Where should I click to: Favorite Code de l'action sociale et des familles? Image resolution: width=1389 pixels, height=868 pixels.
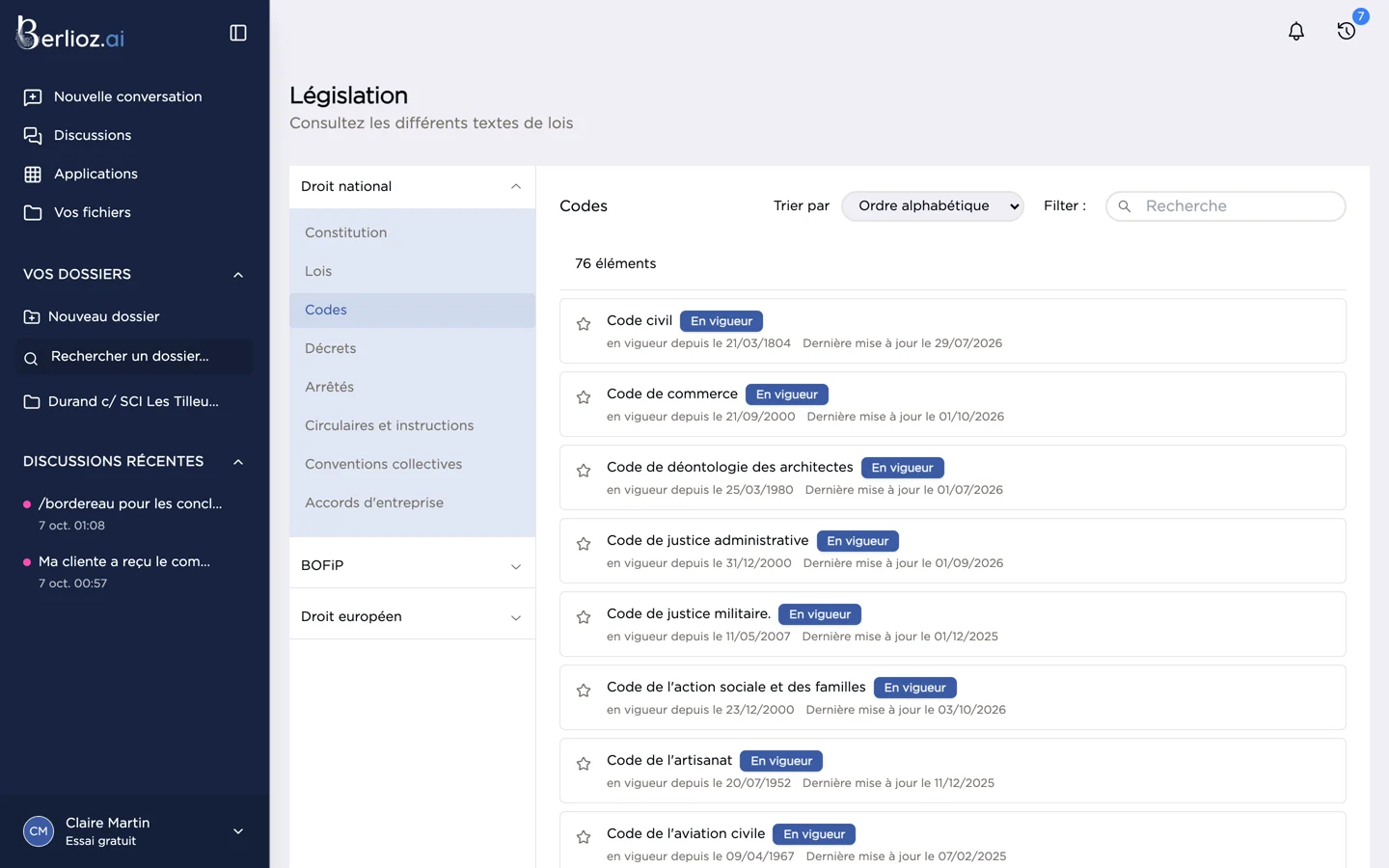tap(584, 691)
